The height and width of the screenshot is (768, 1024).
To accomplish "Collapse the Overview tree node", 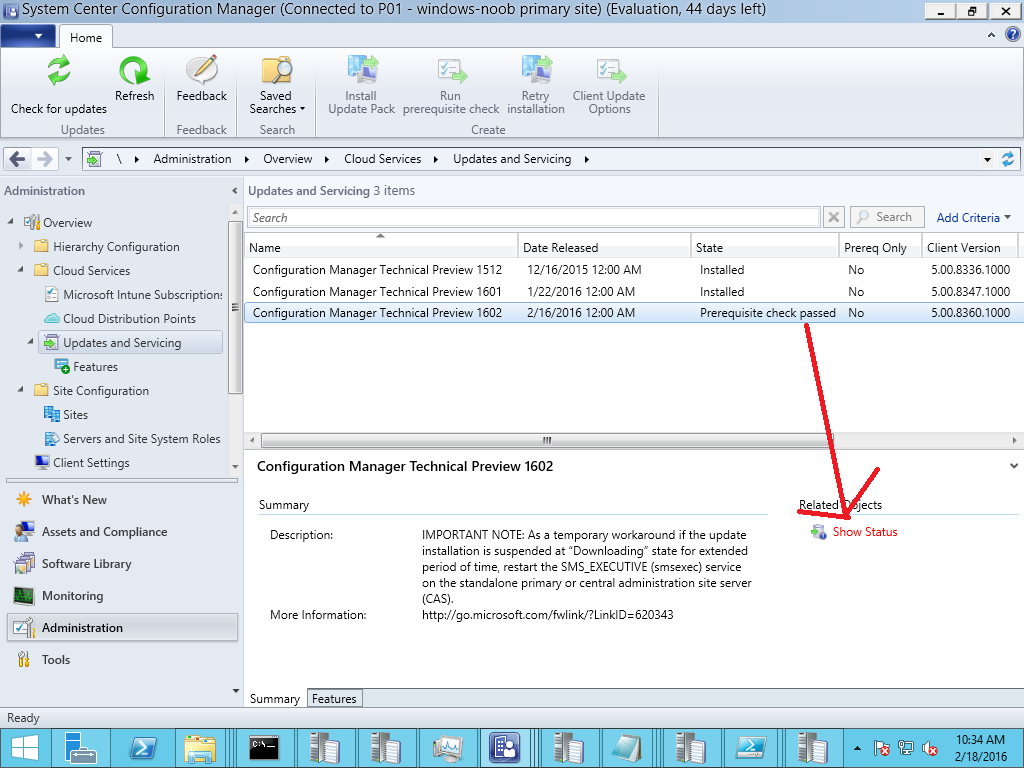I will (x=10, y=222).
